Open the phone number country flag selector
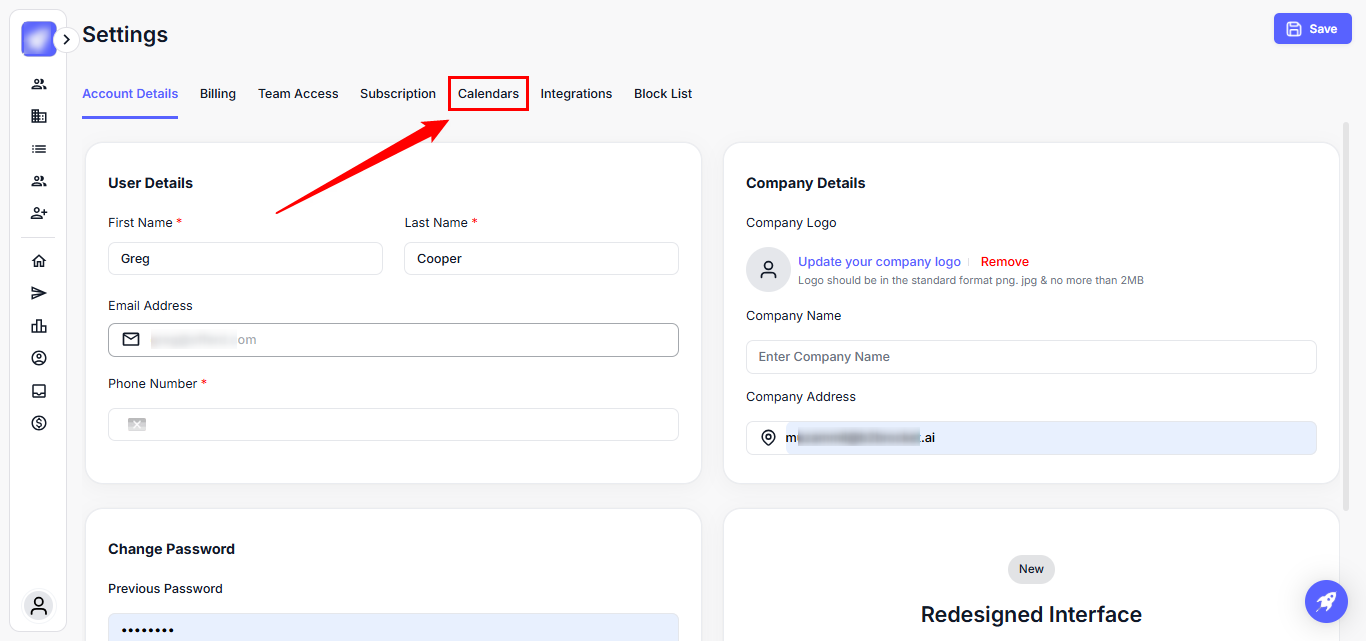Viewport: 1366px width, 641px height. pyautogui.click(x=137, y=424)
